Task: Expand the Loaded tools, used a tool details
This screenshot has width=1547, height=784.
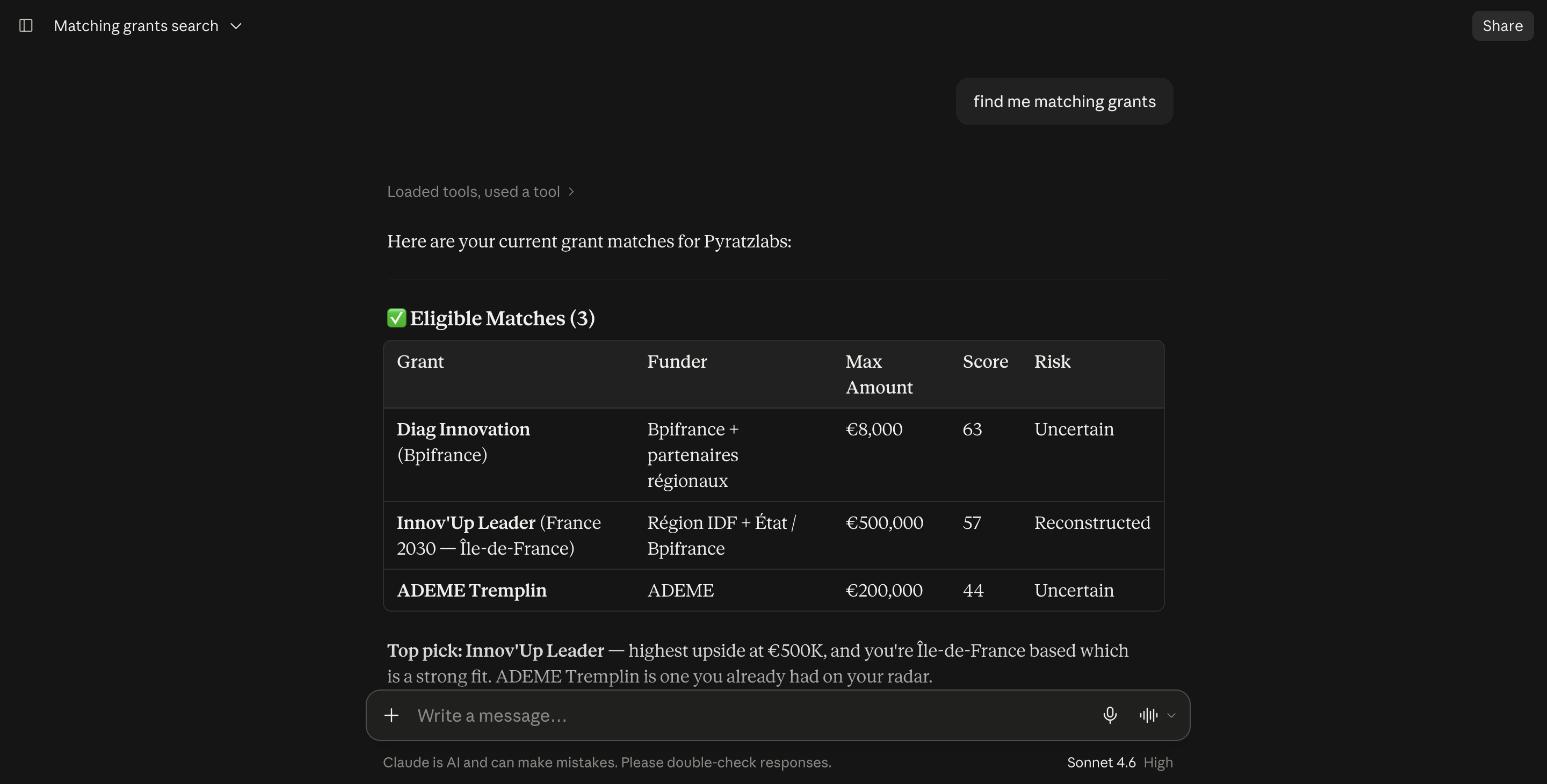Action: tap(481, 192)
